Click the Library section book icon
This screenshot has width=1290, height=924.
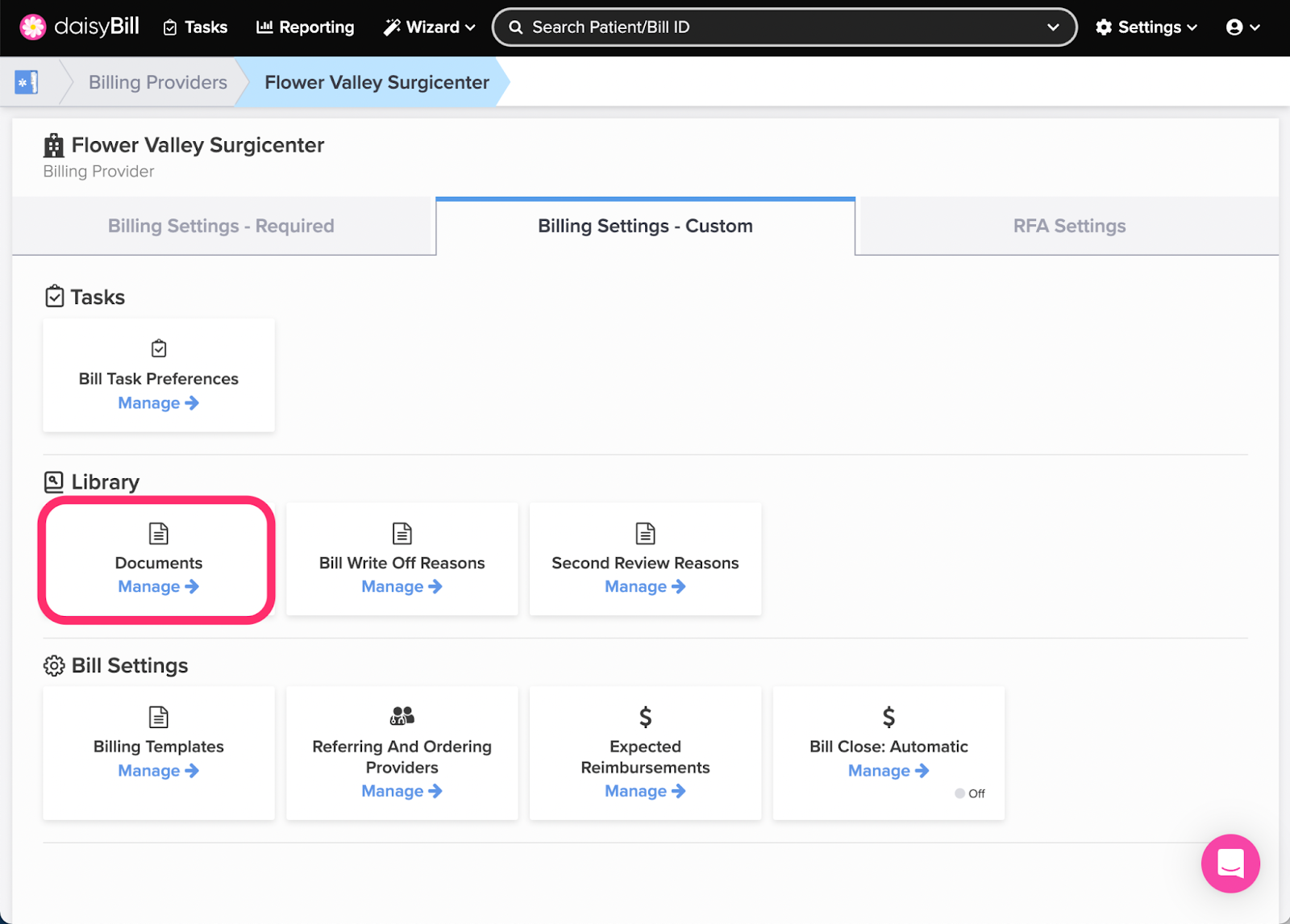(53, 482)
